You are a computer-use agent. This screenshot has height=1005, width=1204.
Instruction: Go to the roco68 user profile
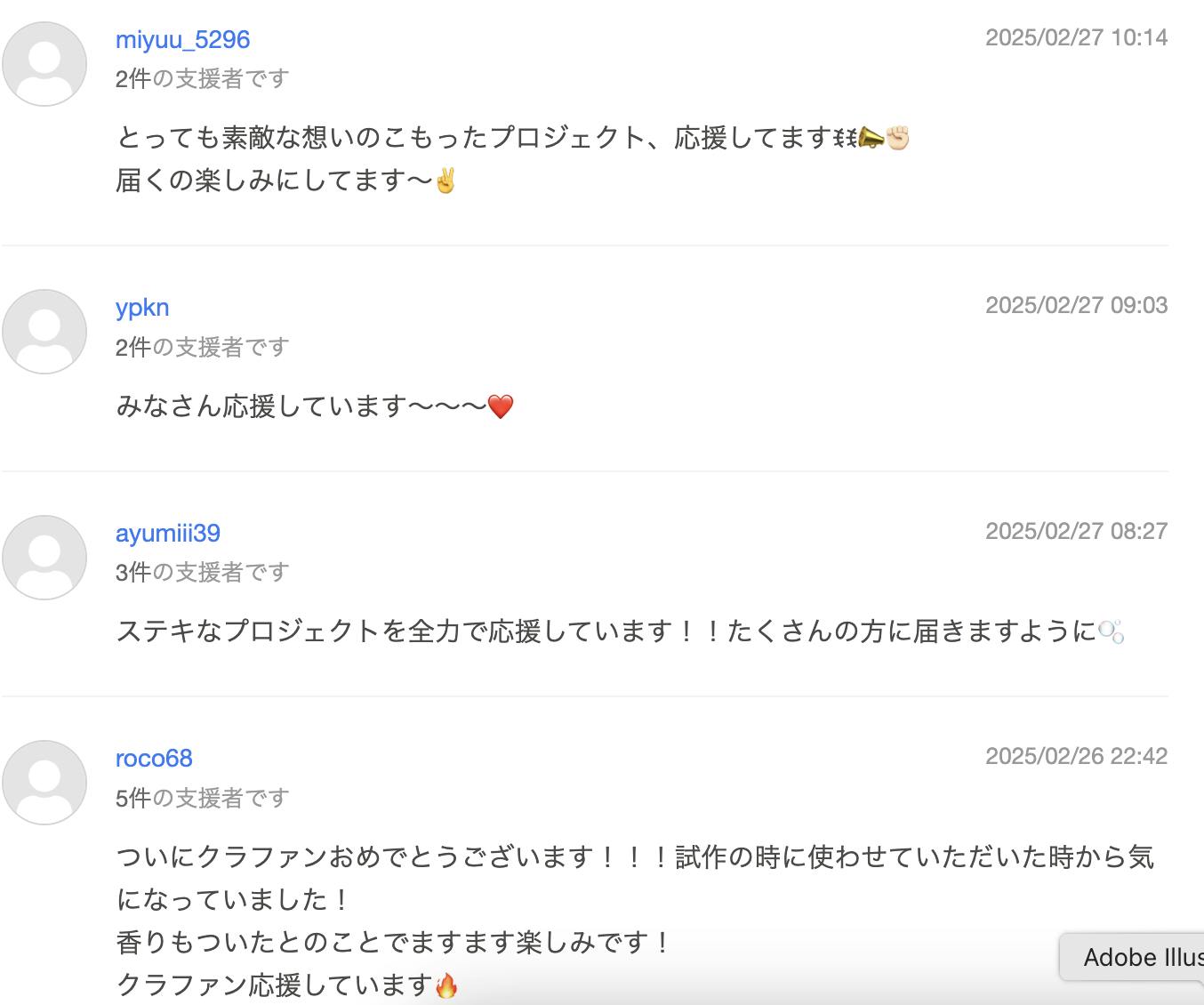(154, 759)
